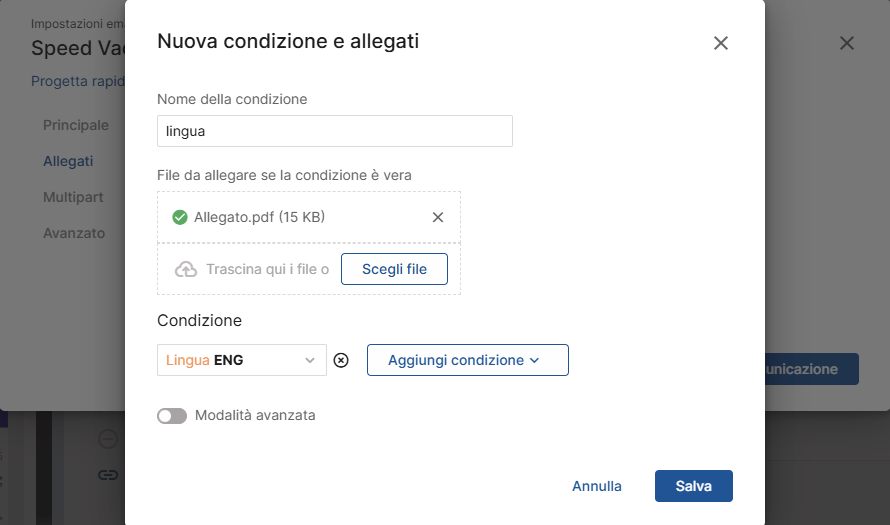Save the condition with Salva
Screen dimensions: 890x525
pyautogui.click(x=693, y=486)
